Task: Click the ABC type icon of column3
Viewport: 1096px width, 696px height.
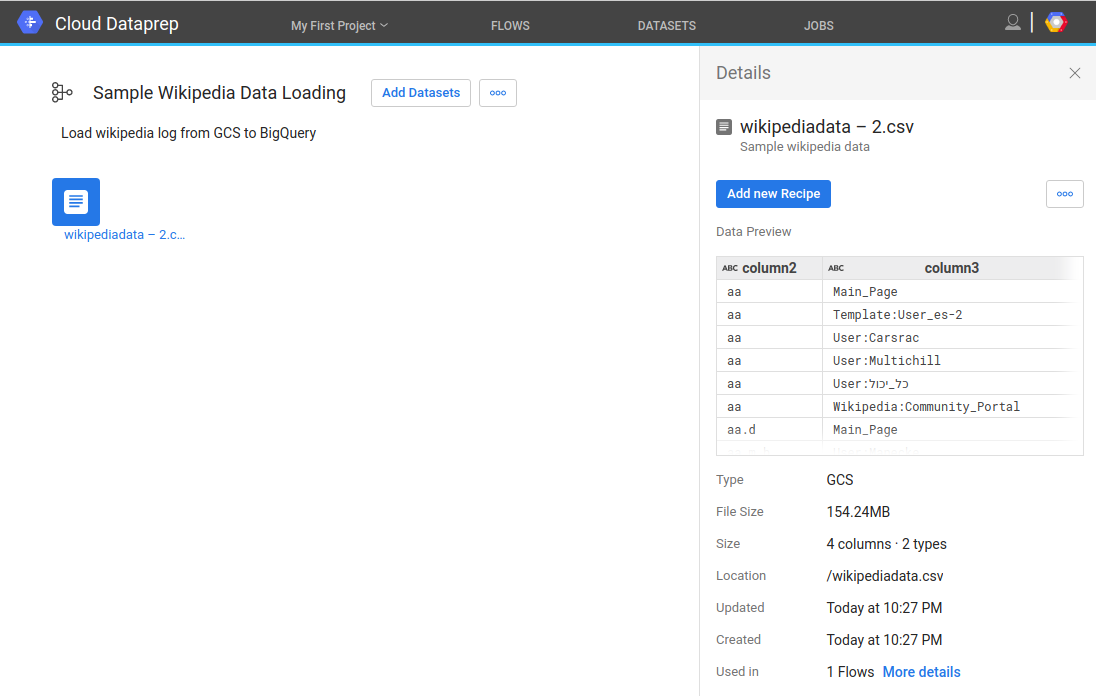Action: [x=836, y=268]
